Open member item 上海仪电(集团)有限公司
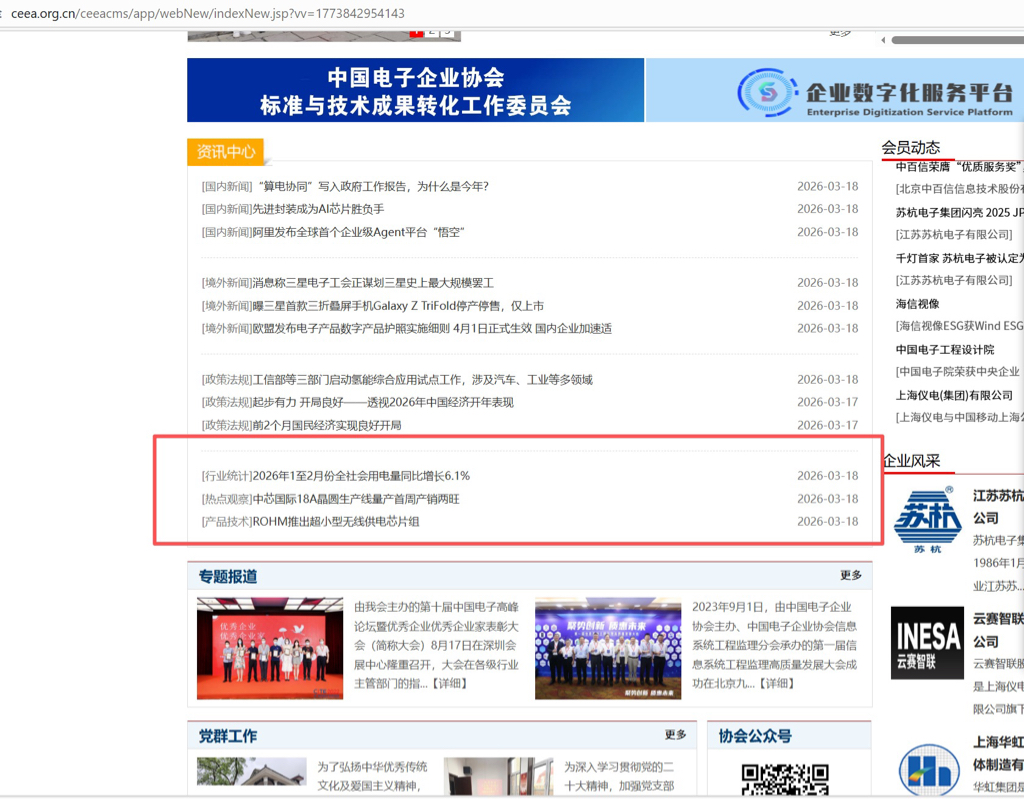Screen dimensions: 1024x799 click(954, 396)
